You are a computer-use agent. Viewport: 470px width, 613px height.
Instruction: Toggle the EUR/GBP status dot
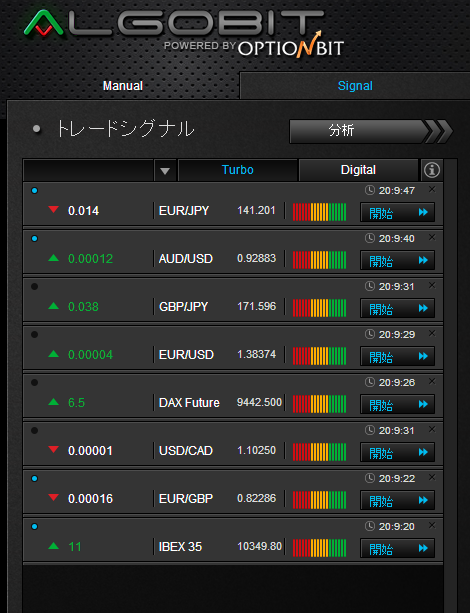(x=34, y=479)
